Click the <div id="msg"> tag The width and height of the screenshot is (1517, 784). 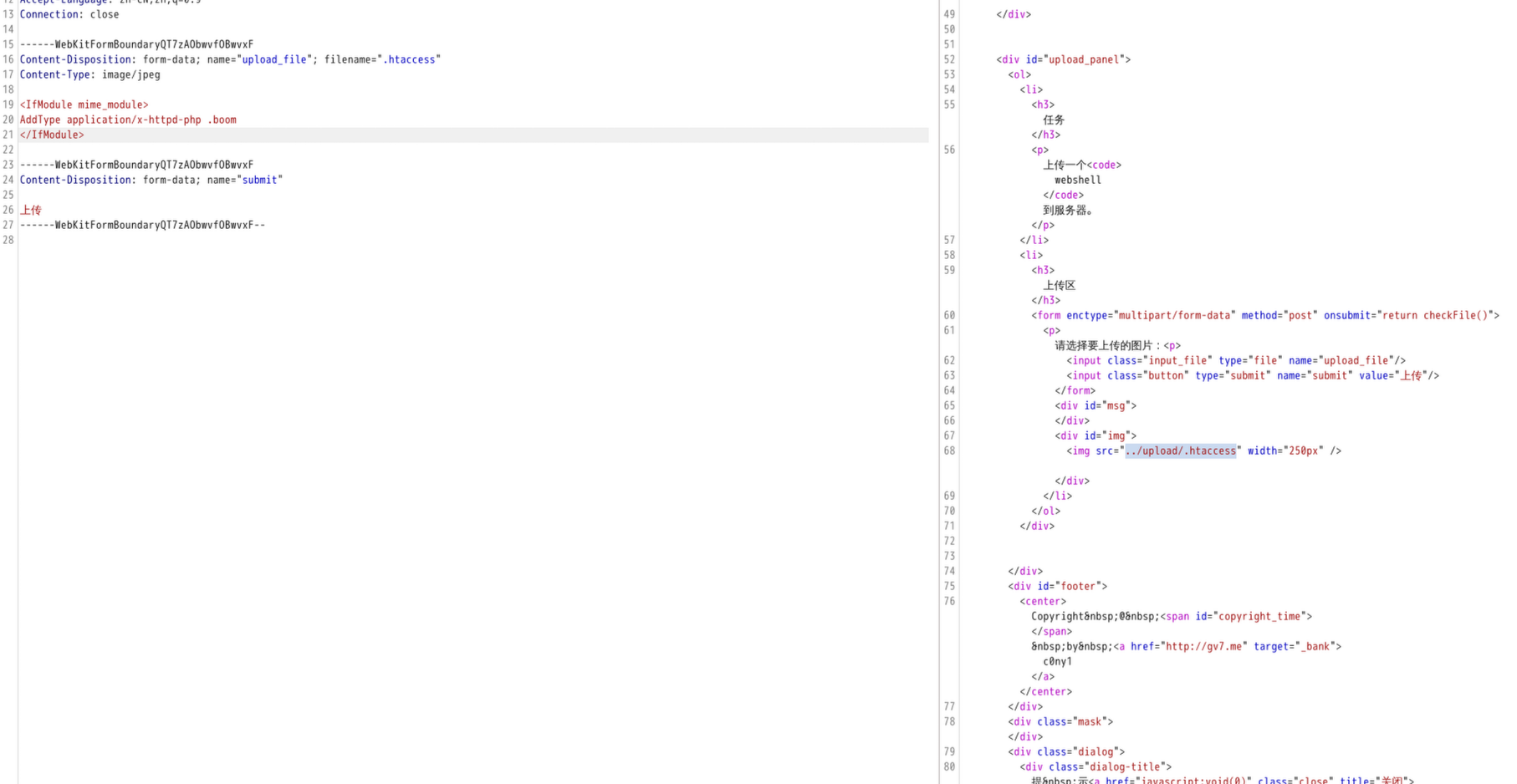1096,405
